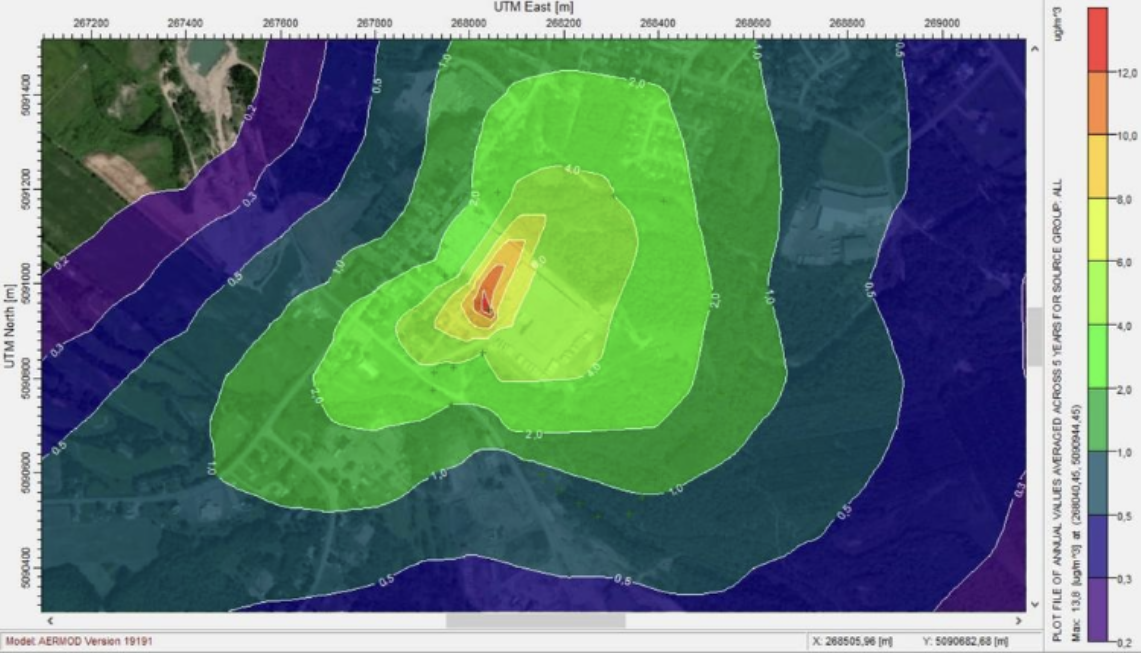Click the vertical scrollbar up arrow

(x=1035, y=49)
